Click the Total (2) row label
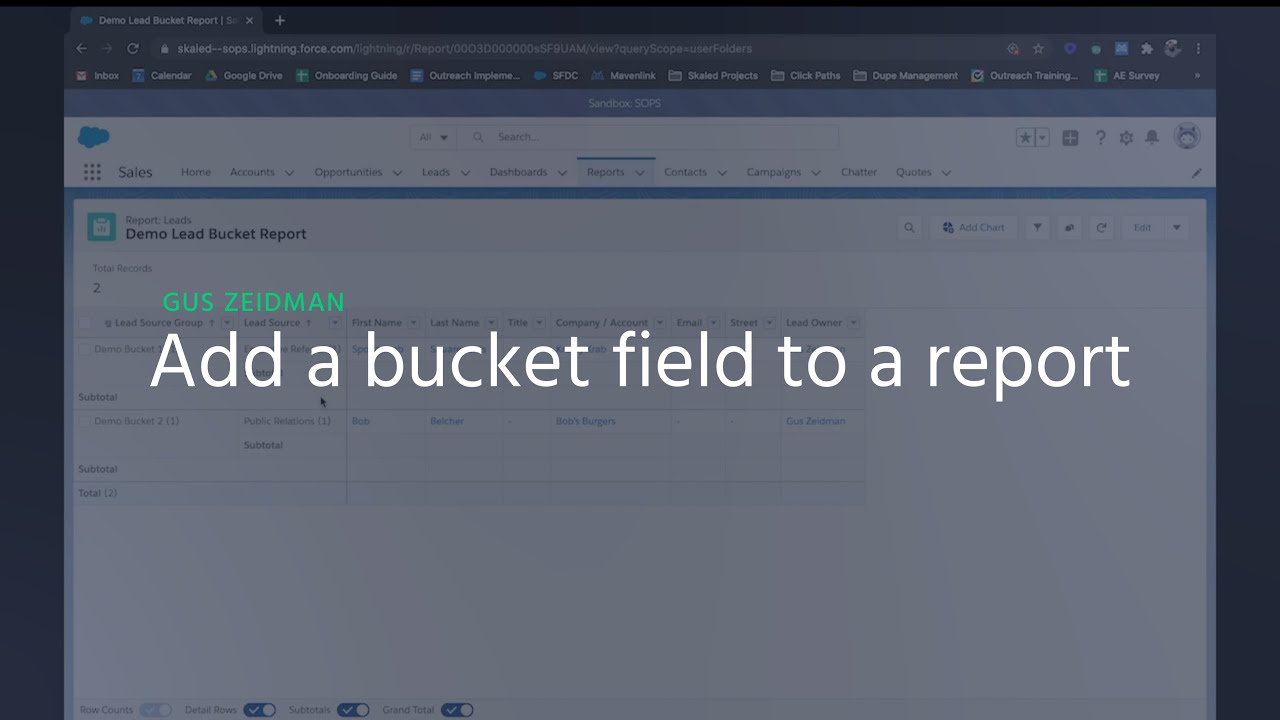This screenshot has width=1280, height=720. [x=98, y=493]
